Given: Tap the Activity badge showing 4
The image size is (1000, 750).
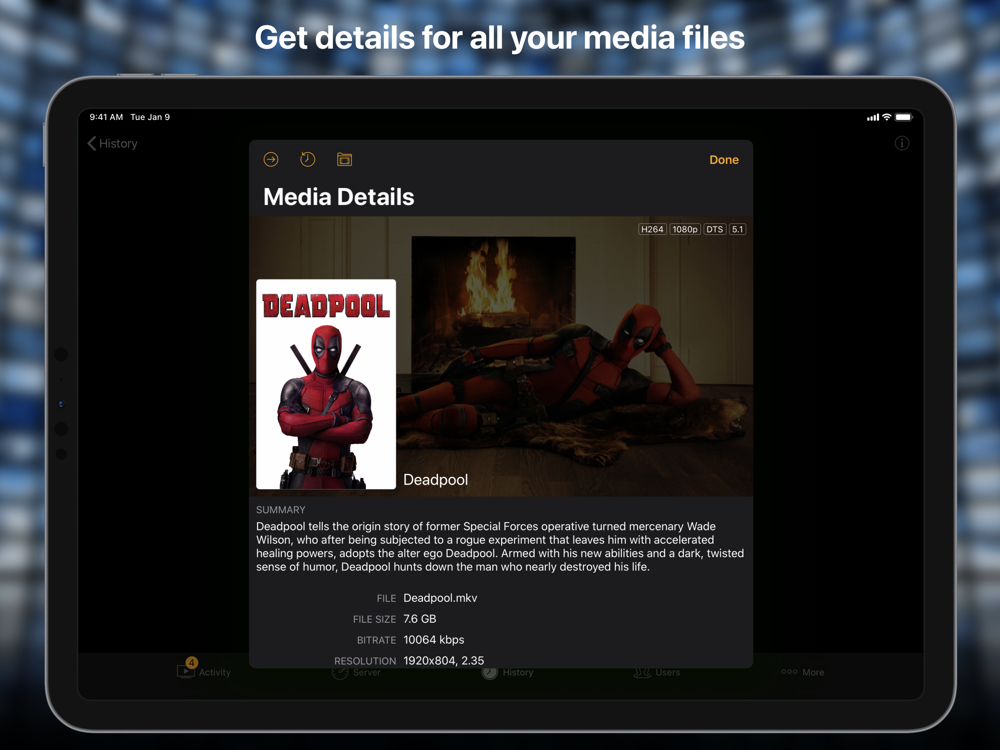Looking at the screenshot, I should point(192,663).
